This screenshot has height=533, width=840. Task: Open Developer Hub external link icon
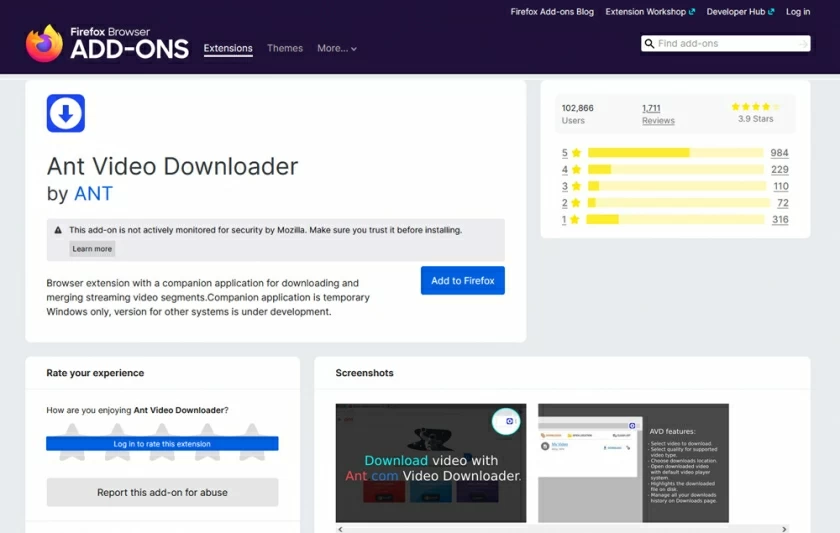point(771,12)
